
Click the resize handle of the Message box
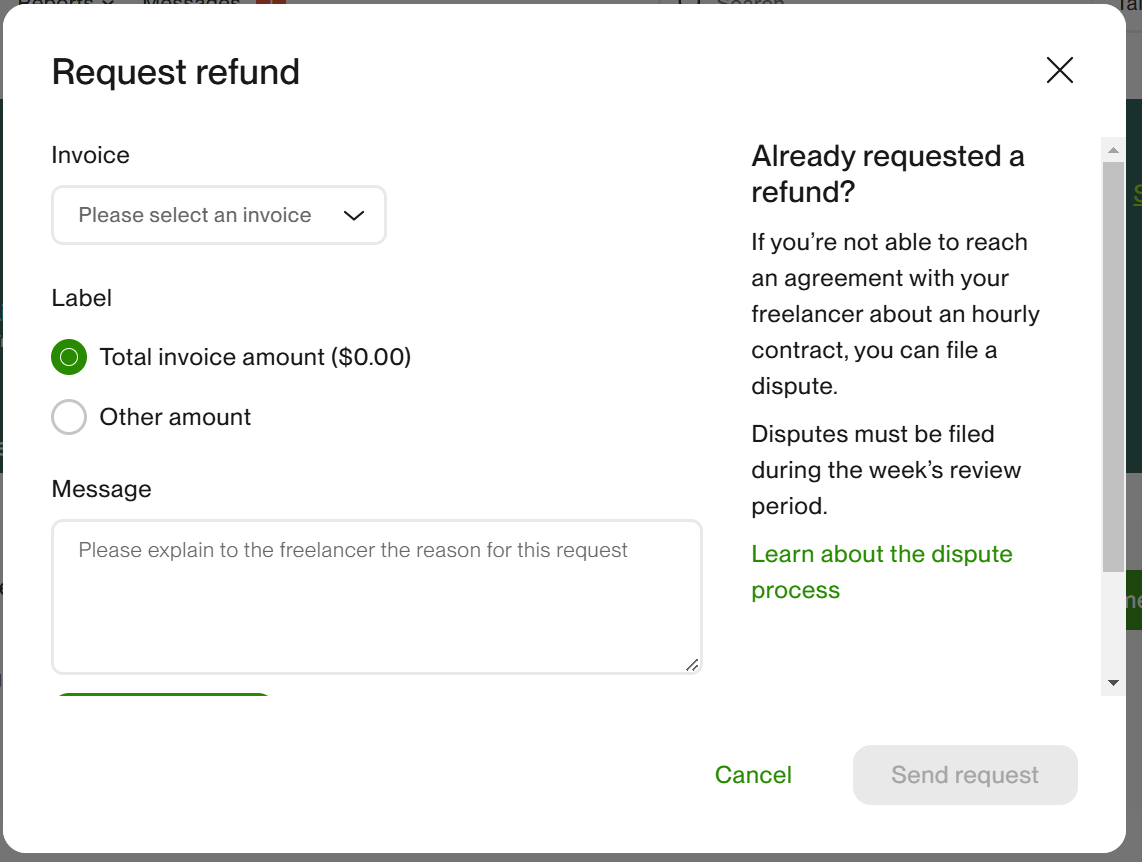[691, 664]
